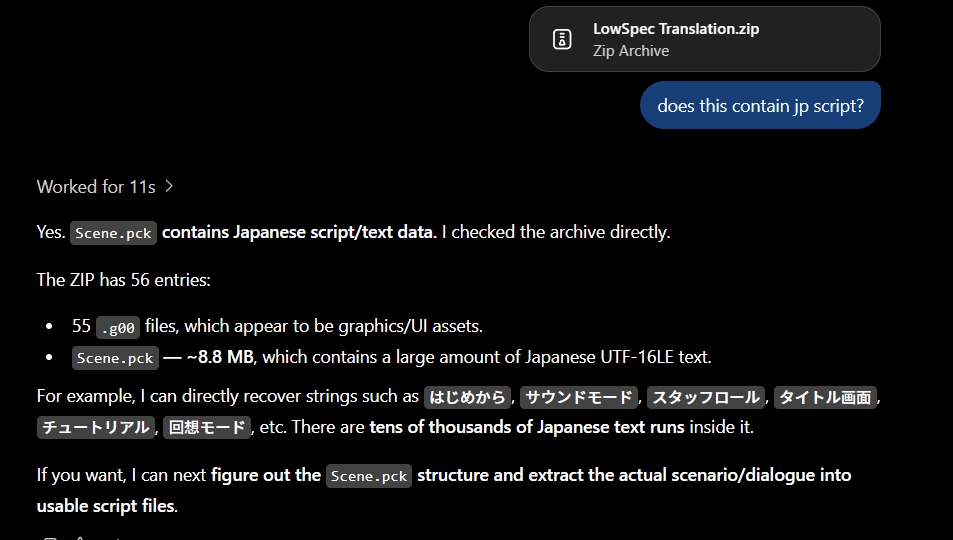Select the .g00 inline code chip
Screen dimensions: 953x540
[x=118, y=327]
